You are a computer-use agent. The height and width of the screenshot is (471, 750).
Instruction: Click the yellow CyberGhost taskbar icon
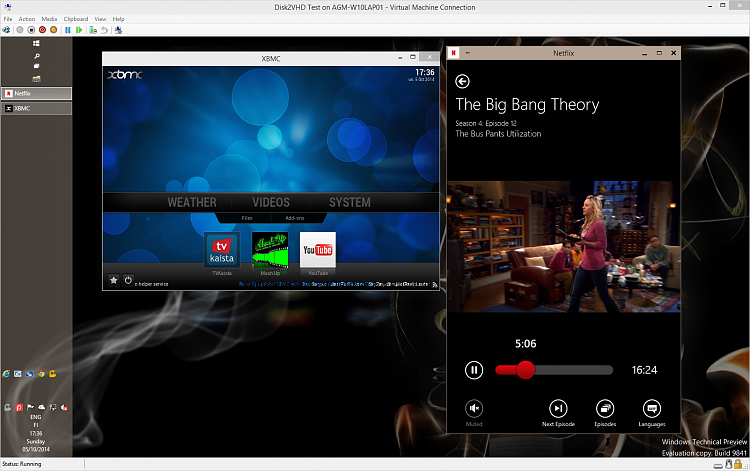(53, 374)
